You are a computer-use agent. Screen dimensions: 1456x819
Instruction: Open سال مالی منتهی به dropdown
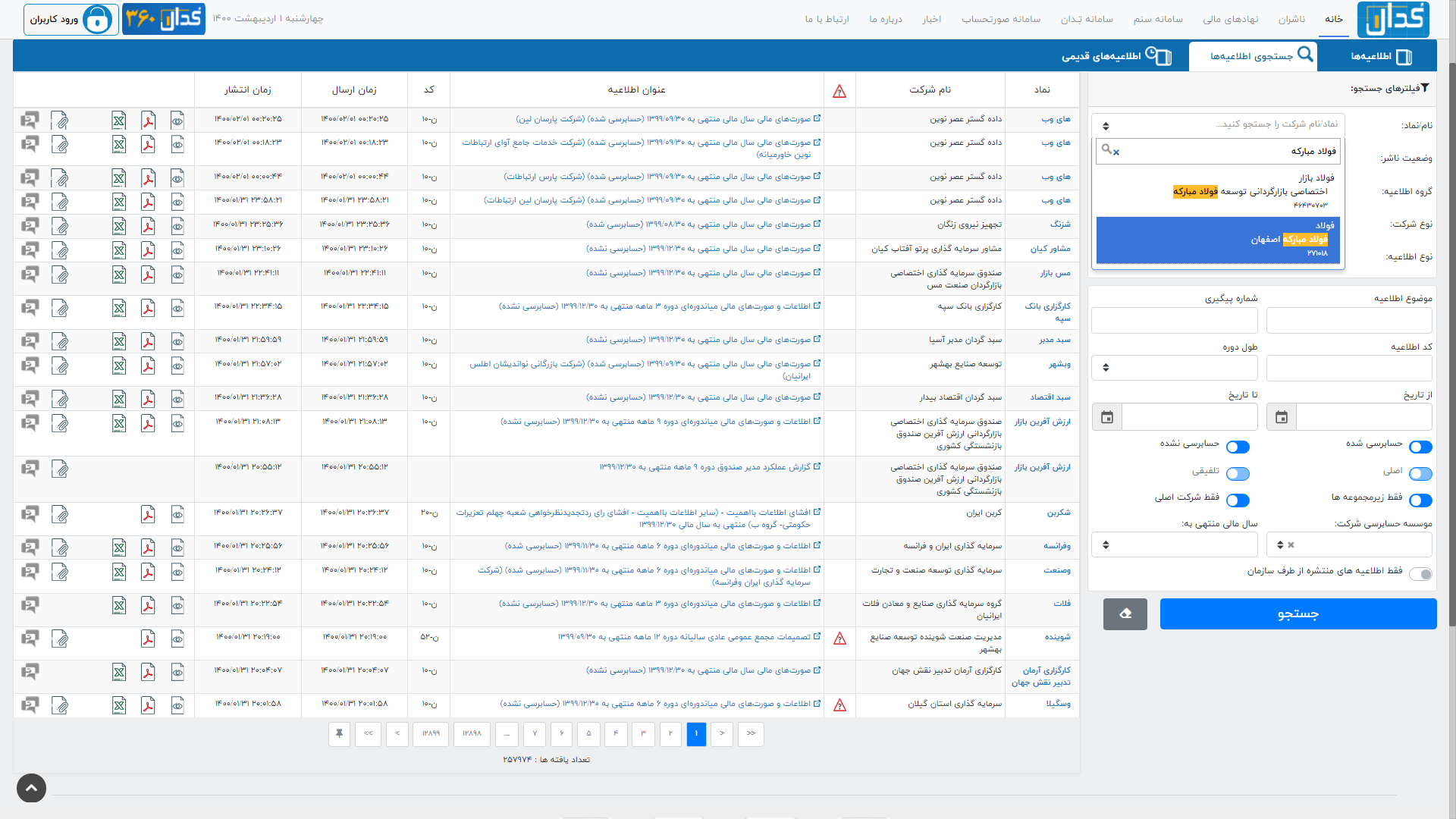point(1175,544)
